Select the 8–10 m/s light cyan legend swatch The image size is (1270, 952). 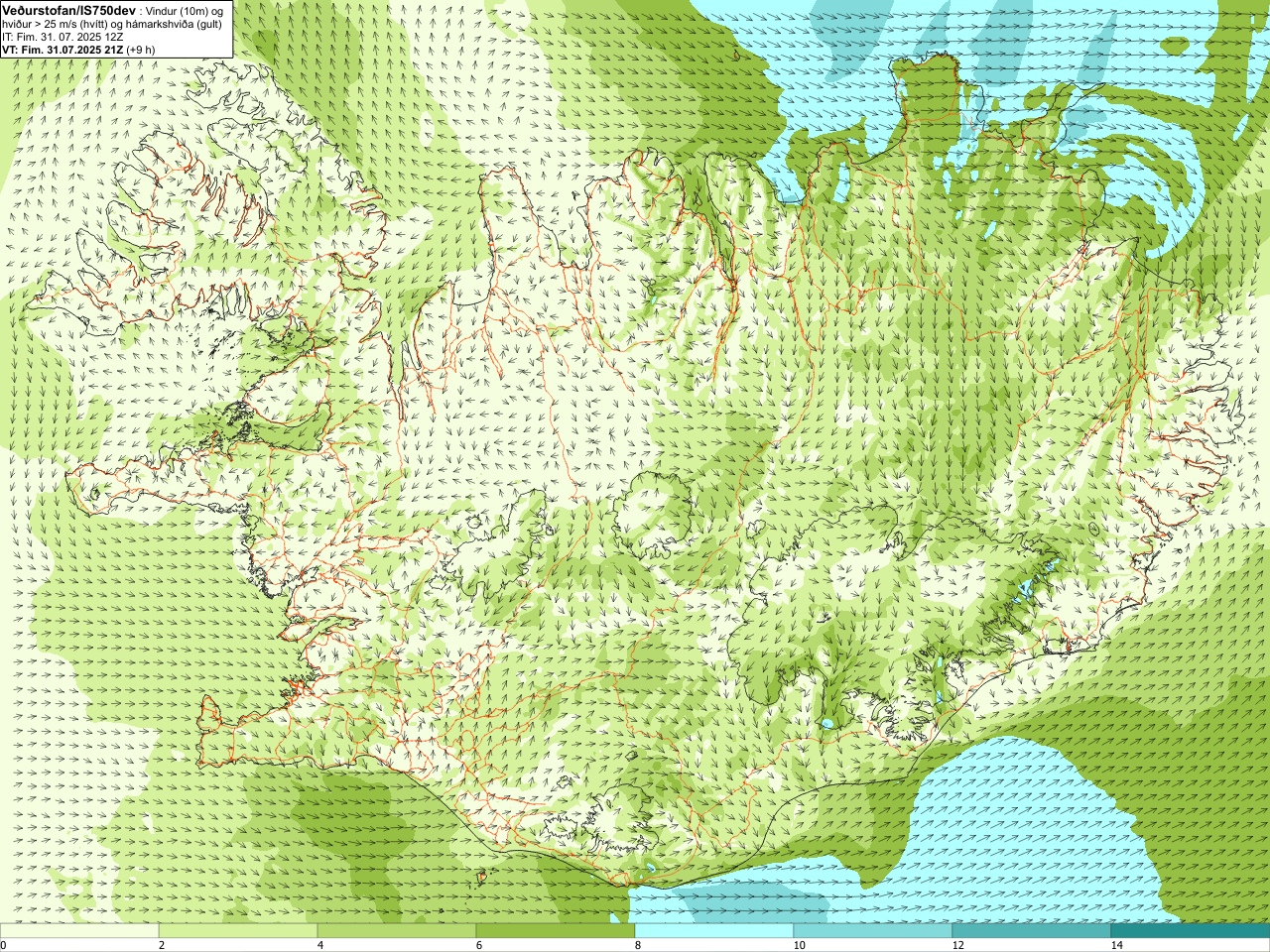[714, 931]
